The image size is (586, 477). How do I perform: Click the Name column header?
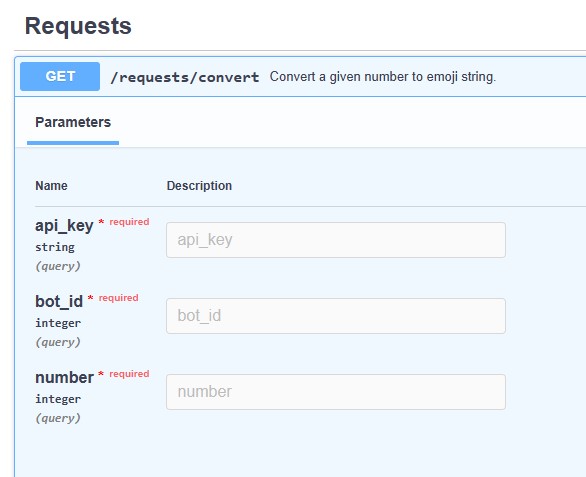[51, 185]
